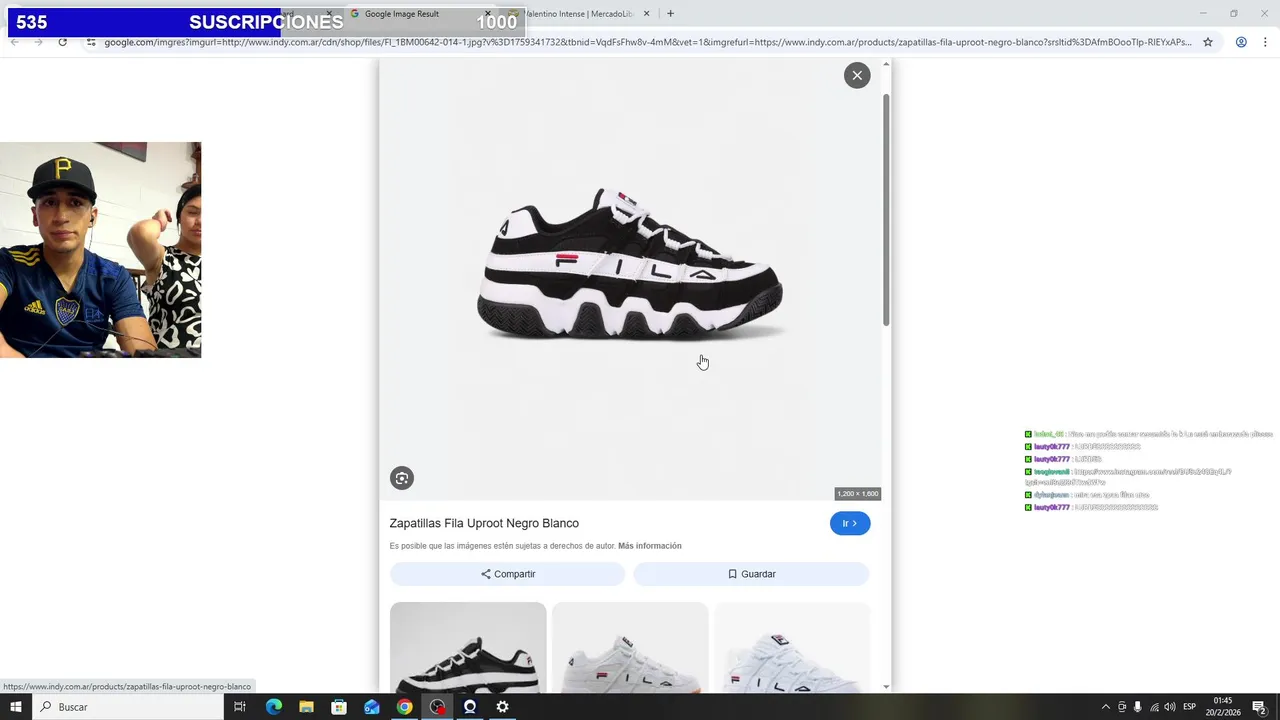Image resolution: width=1280 pixels, height=720 pixels.
Task: Open the notification center icon
Action: pos(1260,707)
